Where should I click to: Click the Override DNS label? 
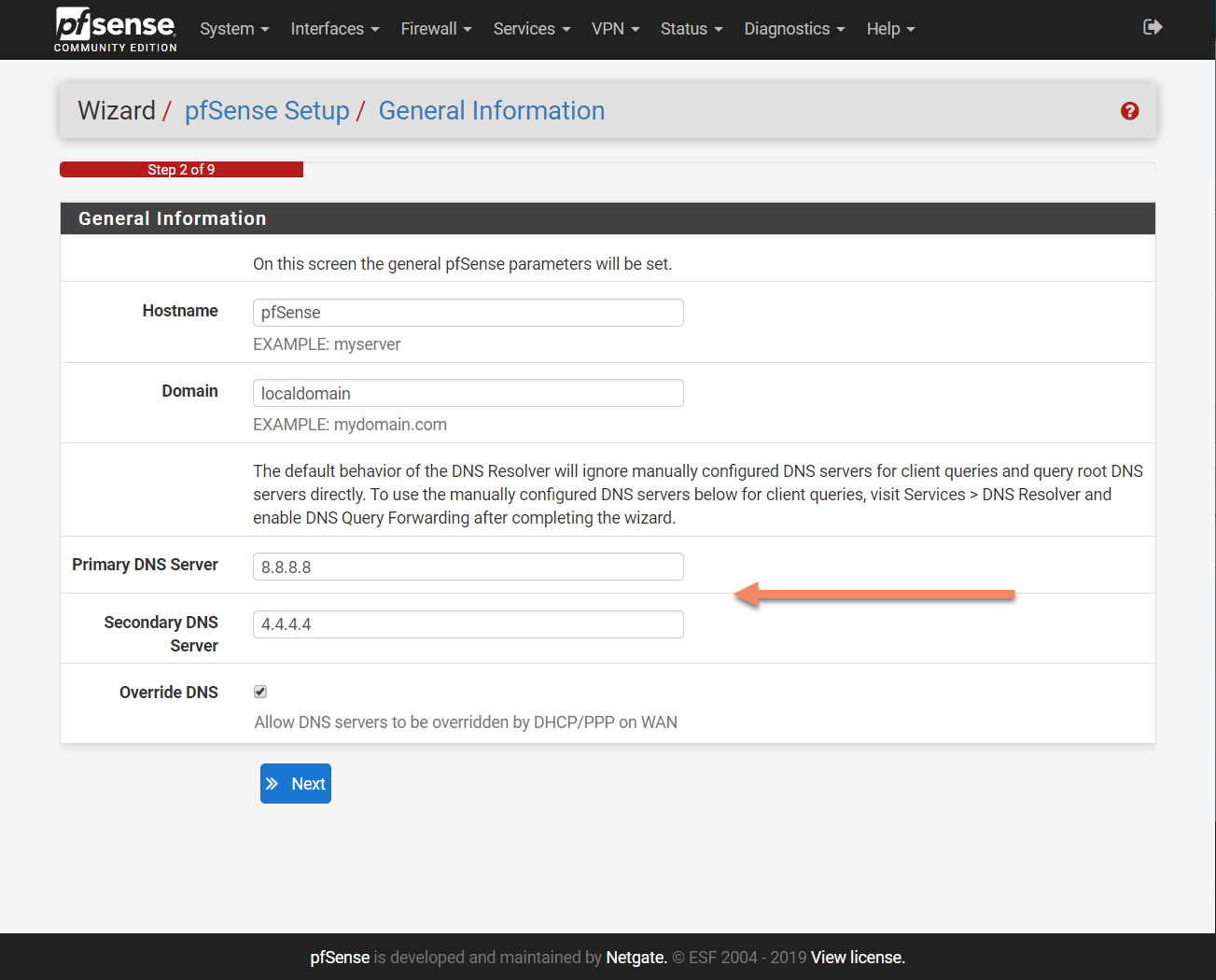click(x=169, y=693)
